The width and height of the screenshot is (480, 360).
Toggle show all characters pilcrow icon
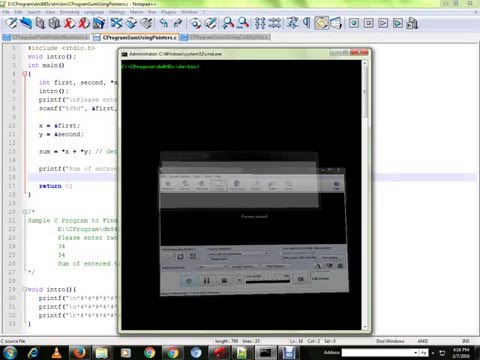pos(307,23)
